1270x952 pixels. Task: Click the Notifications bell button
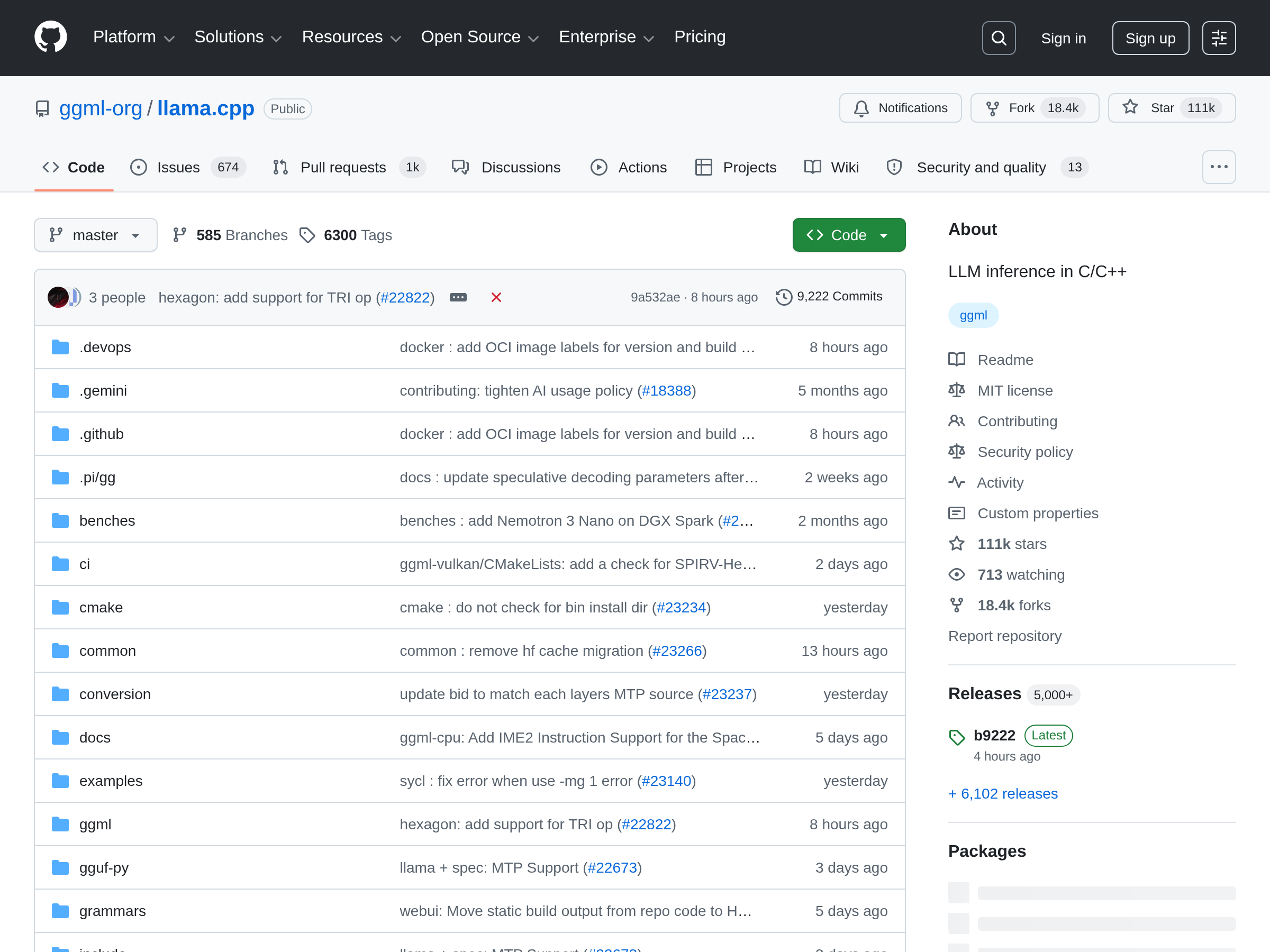coord(900,108)
